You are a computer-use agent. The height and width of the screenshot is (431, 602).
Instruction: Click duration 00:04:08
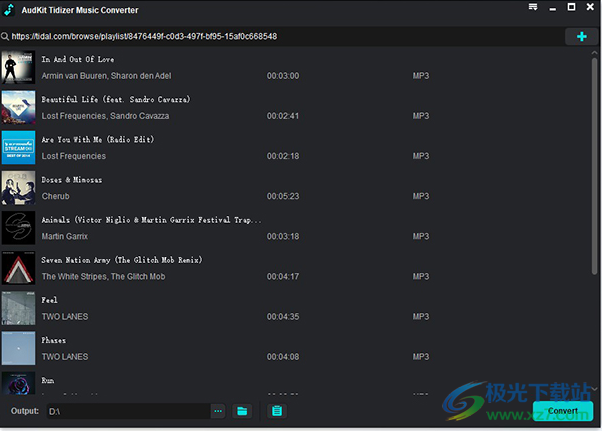[x=283, y=357]
